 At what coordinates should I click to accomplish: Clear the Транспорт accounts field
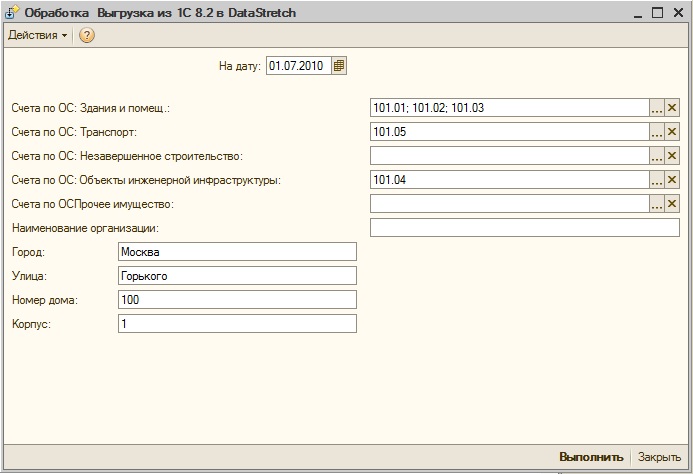[x=672, y=132]
